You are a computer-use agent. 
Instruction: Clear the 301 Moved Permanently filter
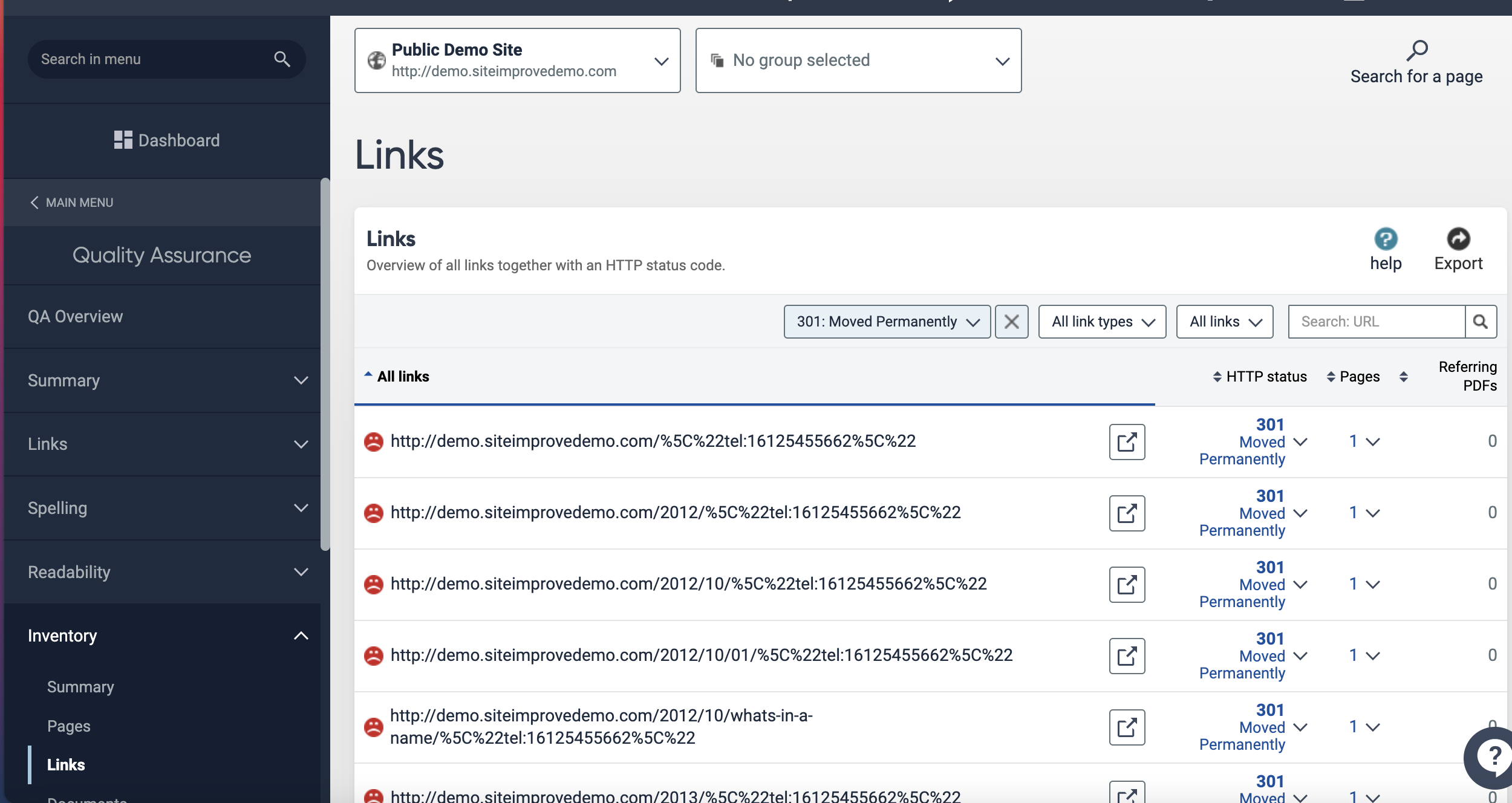tap(1011, 322)
